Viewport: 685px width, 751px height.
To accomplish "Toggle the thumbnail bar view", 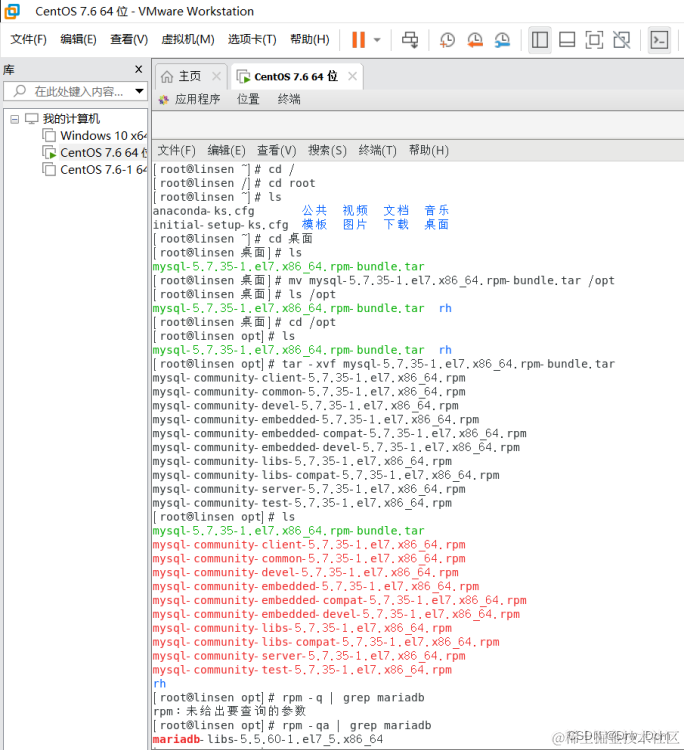I will coord(567,40).
